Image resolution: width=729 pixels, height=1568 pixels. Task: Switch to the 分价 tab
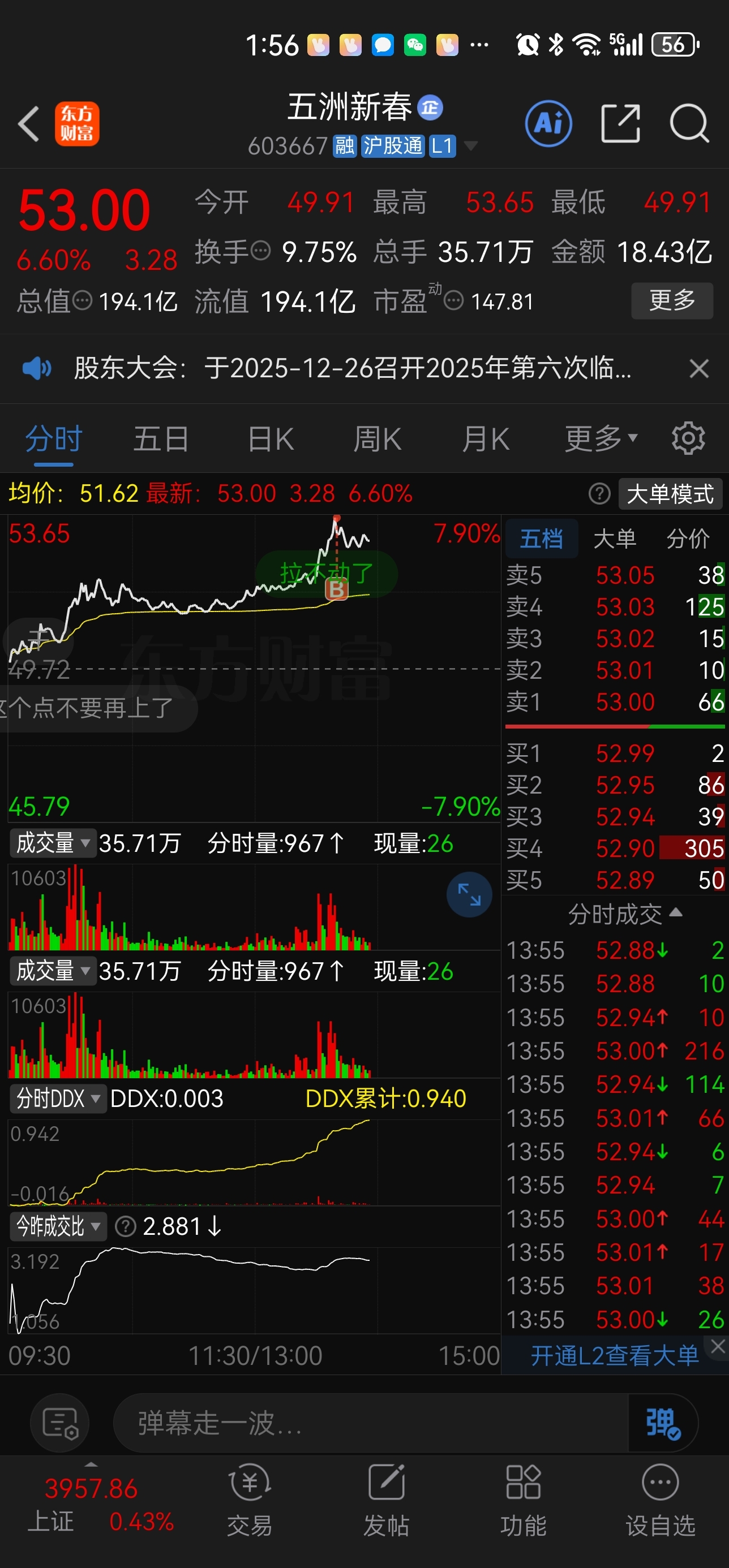point(688,539)
